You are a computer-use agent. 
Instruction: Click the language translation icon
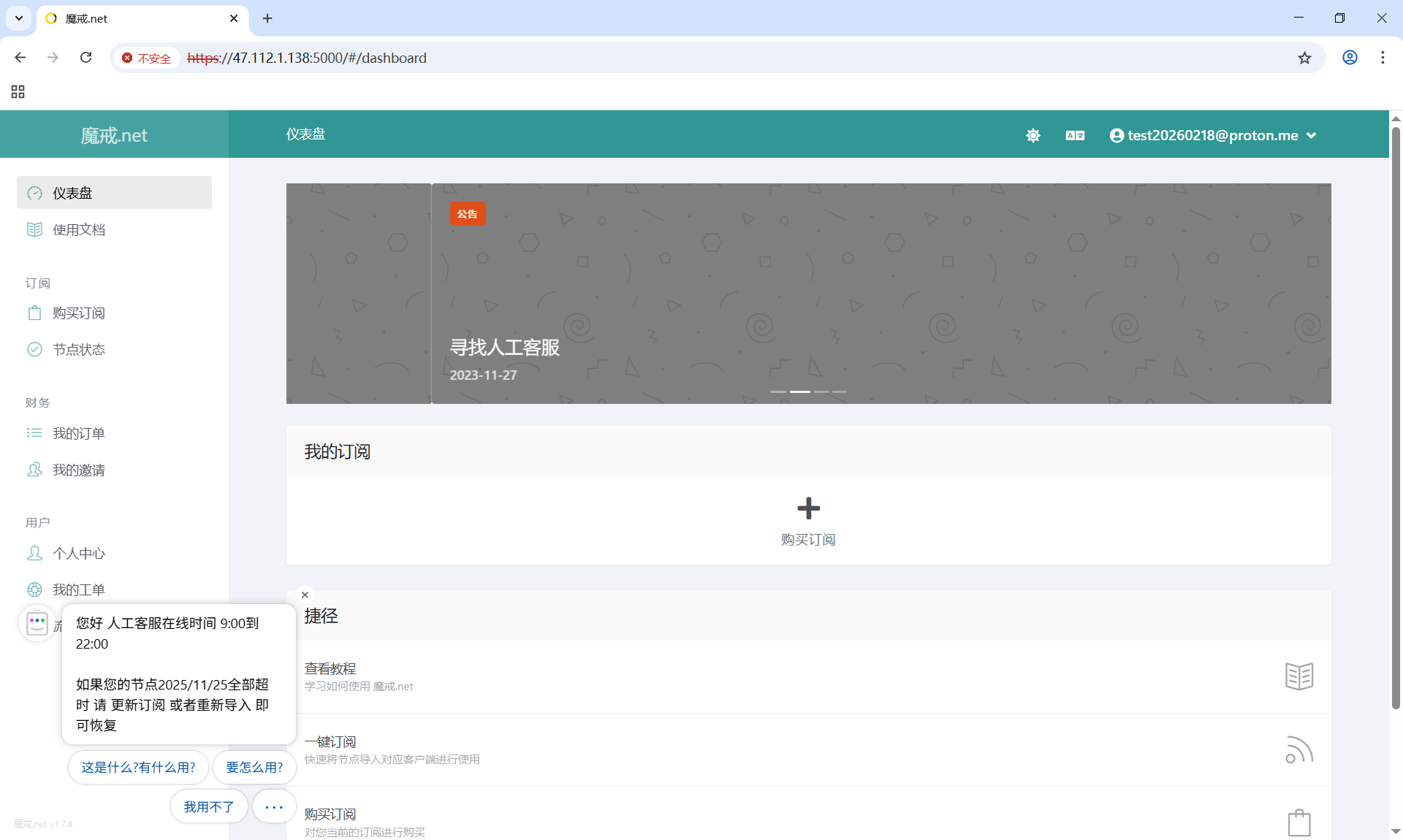[1075, 135]
